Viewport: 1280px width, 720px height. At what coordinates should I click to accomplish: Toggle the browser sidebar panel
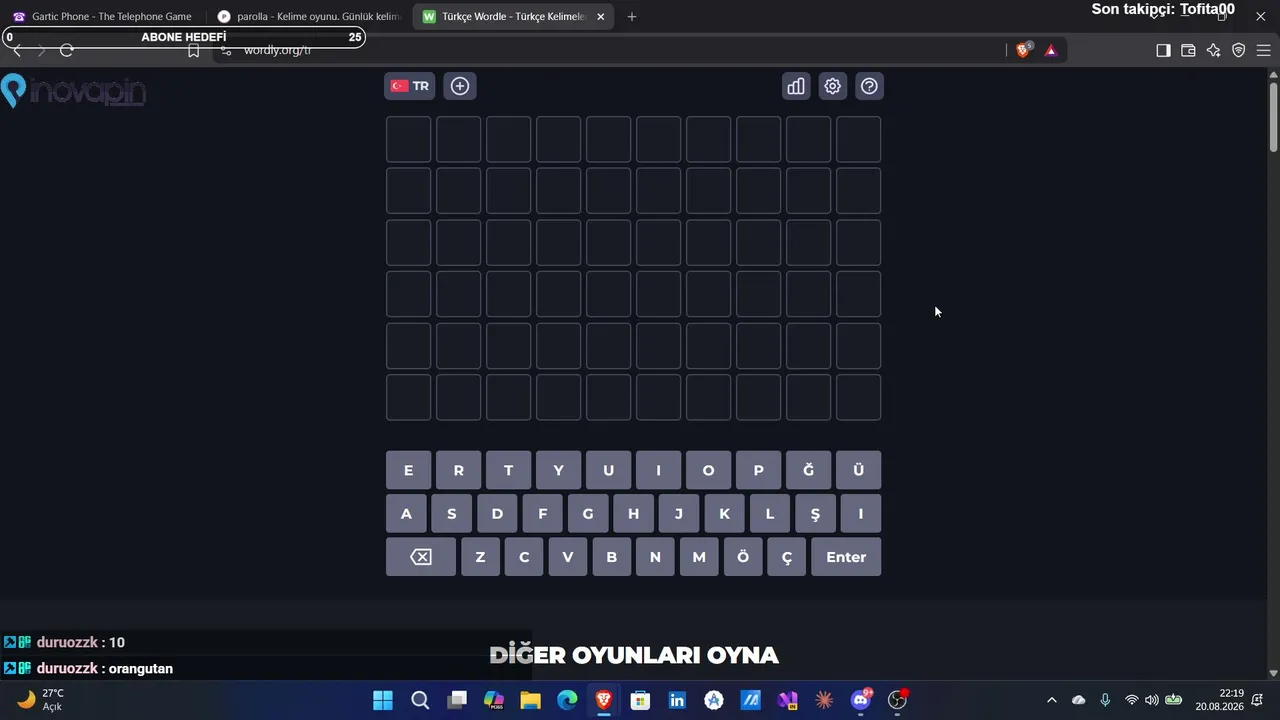tap(1163, 50)
